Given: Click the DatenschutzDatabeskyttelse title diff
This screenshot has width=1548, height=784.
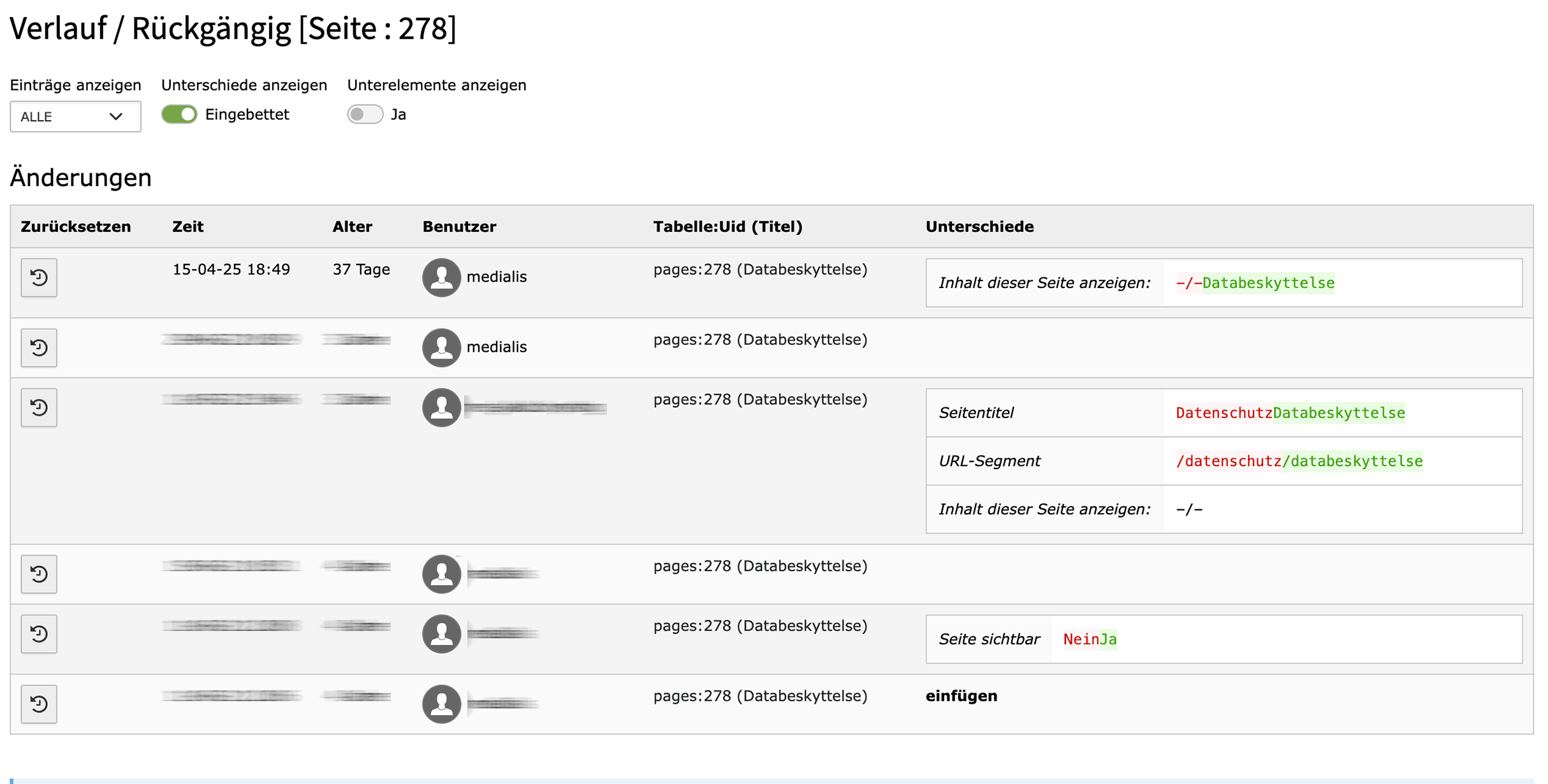Looking at the screenshot, I should tap(1290, 413).
